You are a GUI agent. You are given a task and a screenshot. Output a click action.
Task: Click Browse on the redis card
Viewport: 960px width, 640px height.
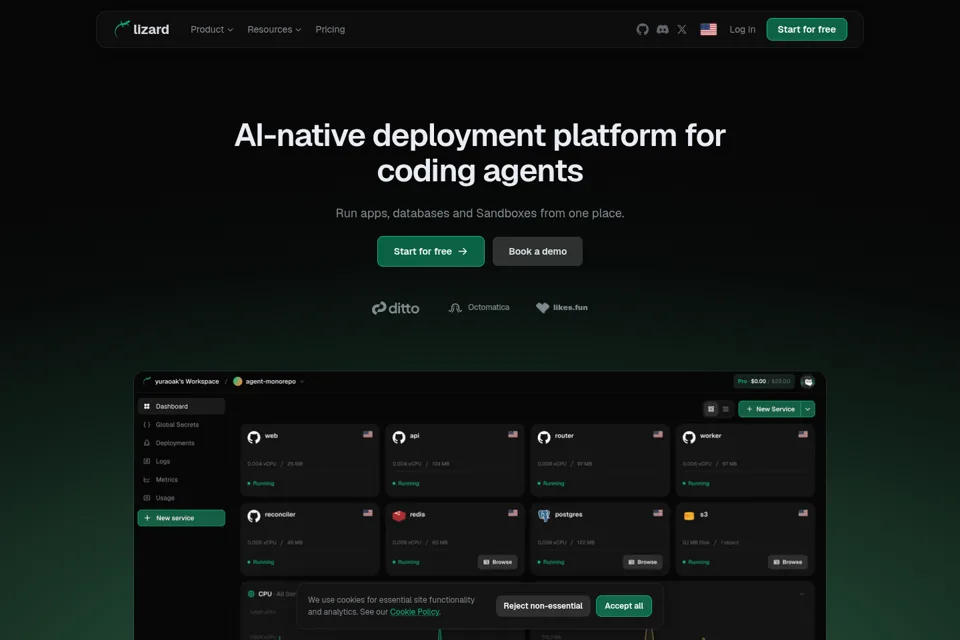[498, 562]
